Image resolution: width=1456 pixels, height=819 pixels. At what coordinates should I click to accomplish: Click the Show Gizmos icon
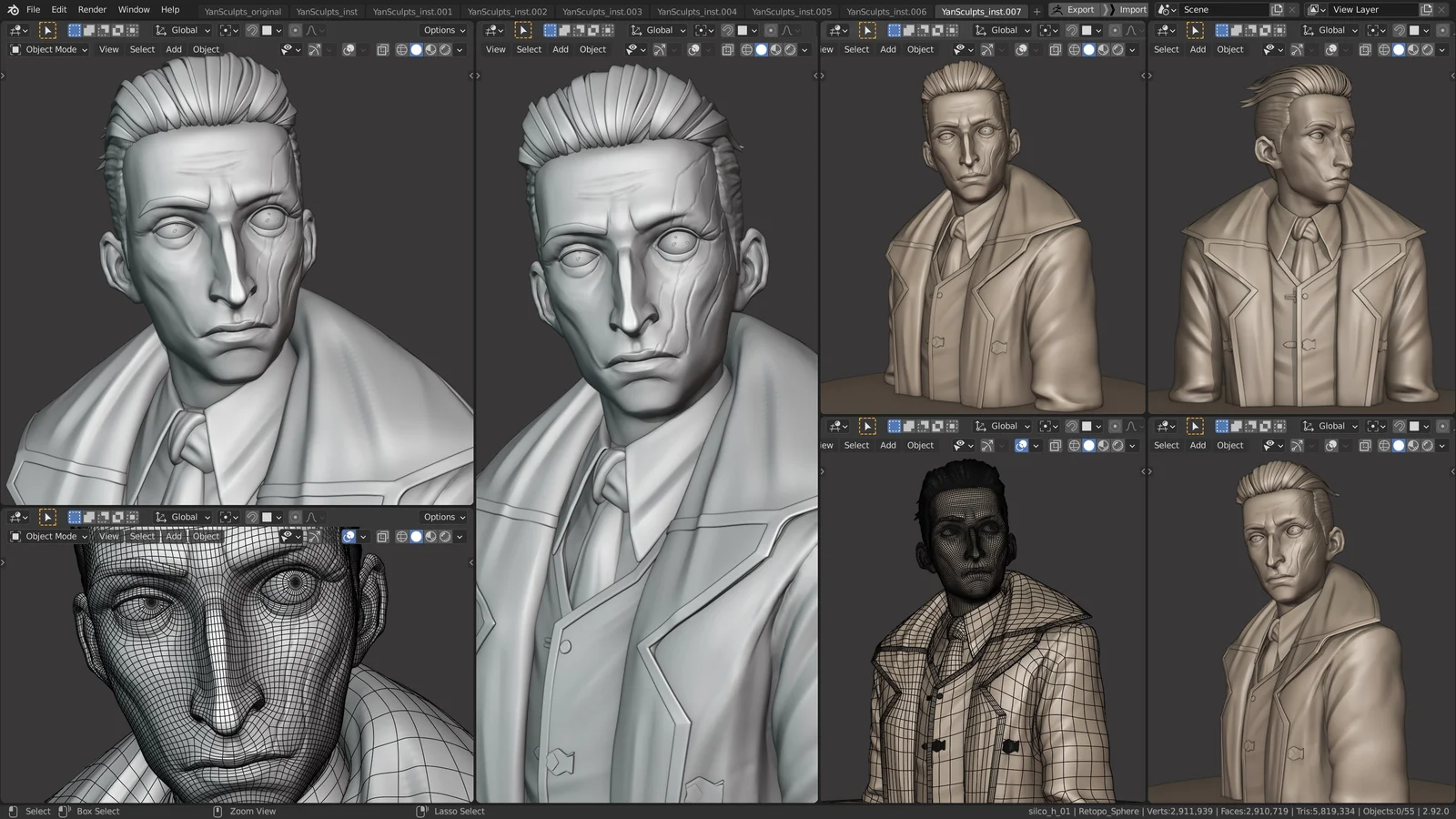(x=316, y=50)
